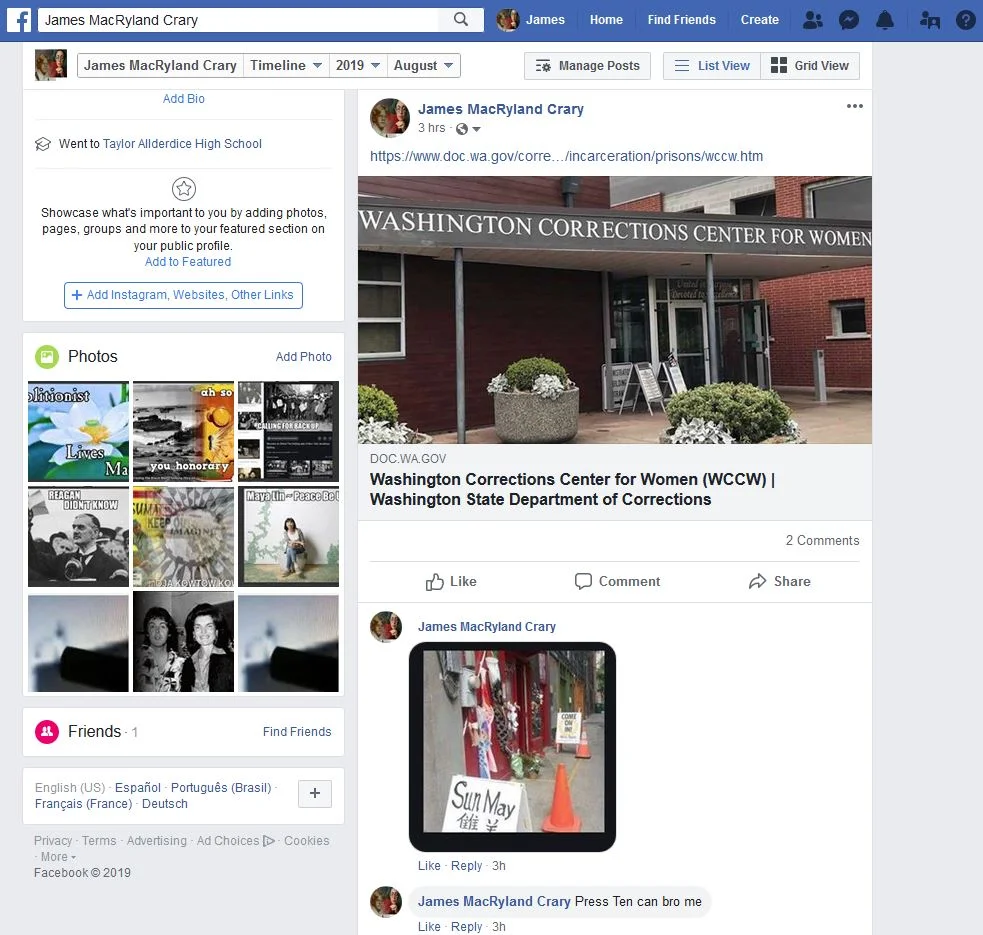Open the two women black-and-white photo thumbnail

tap(184, 642)
